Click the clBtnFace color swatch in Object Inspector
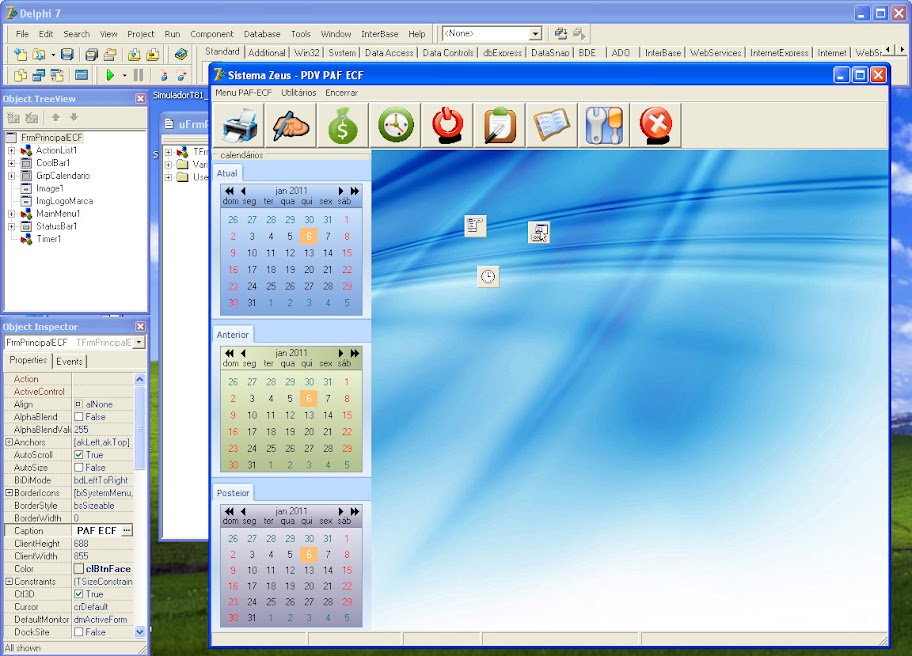This screenshot has width=912, height=656. click(79, 569)
